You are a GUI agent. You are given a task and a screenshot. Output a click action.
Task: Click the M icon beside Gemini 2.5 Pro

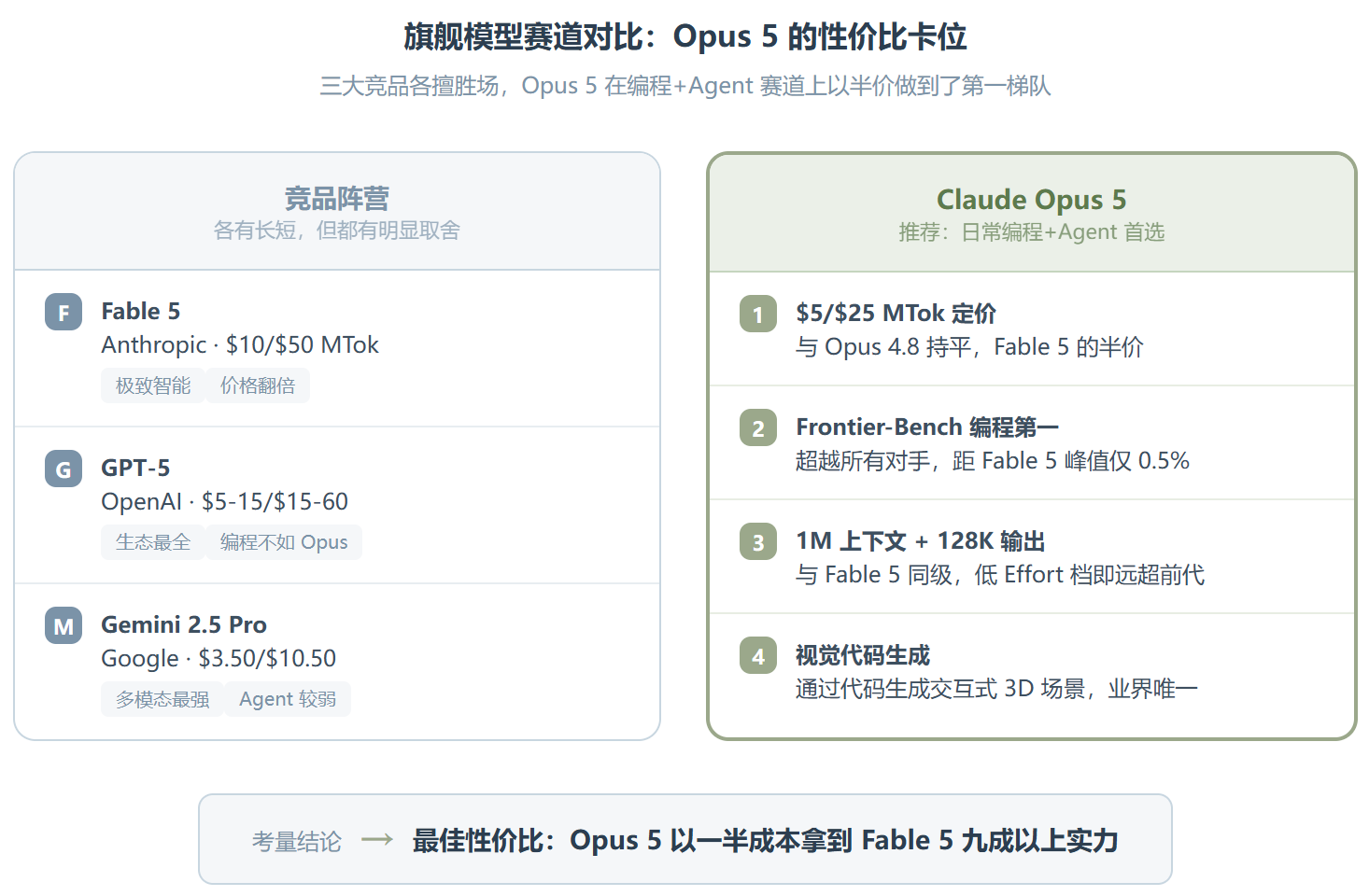(64, 625)
